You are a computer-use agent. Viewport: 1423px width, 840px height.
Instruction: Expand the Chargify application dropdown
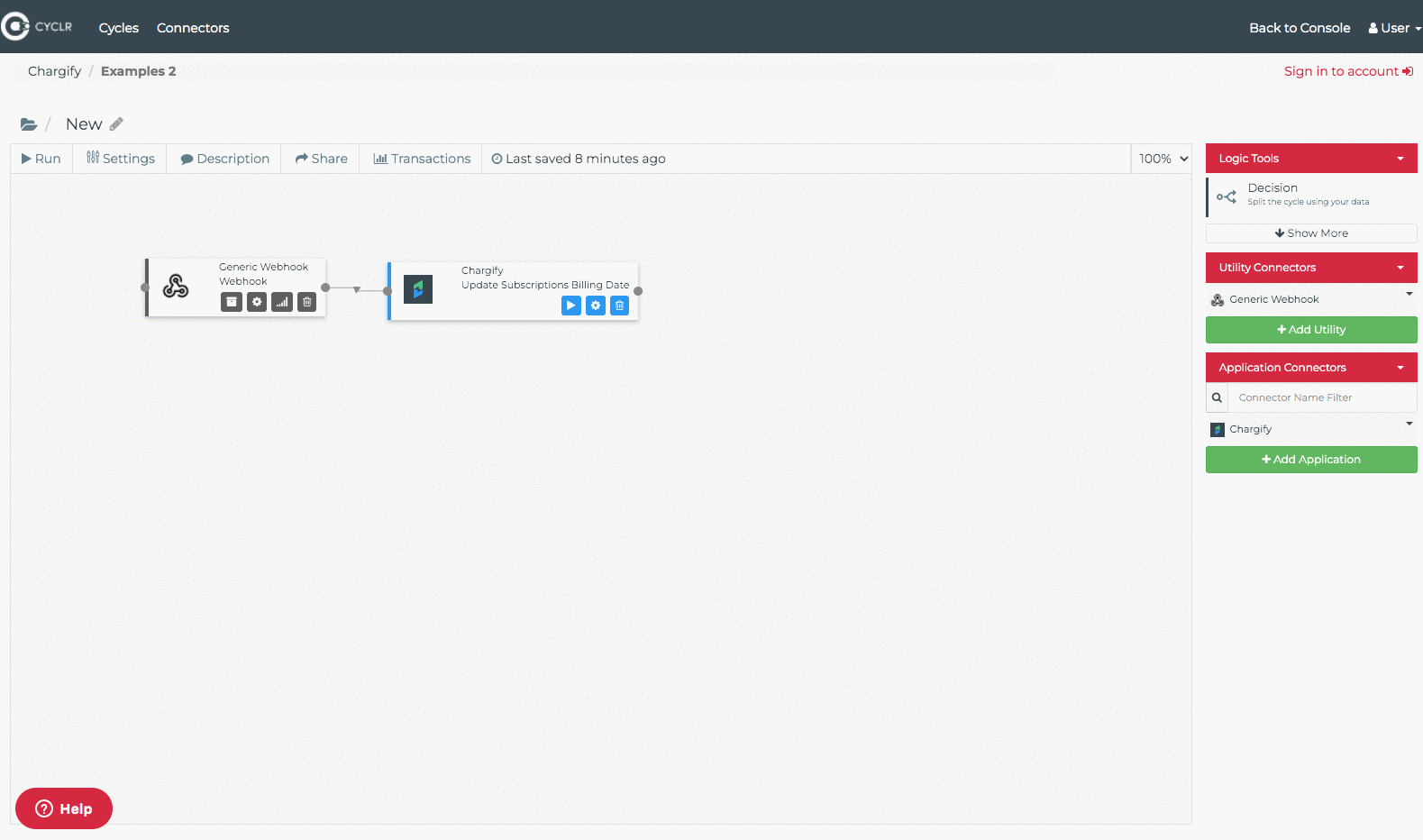coord(1409,424)
